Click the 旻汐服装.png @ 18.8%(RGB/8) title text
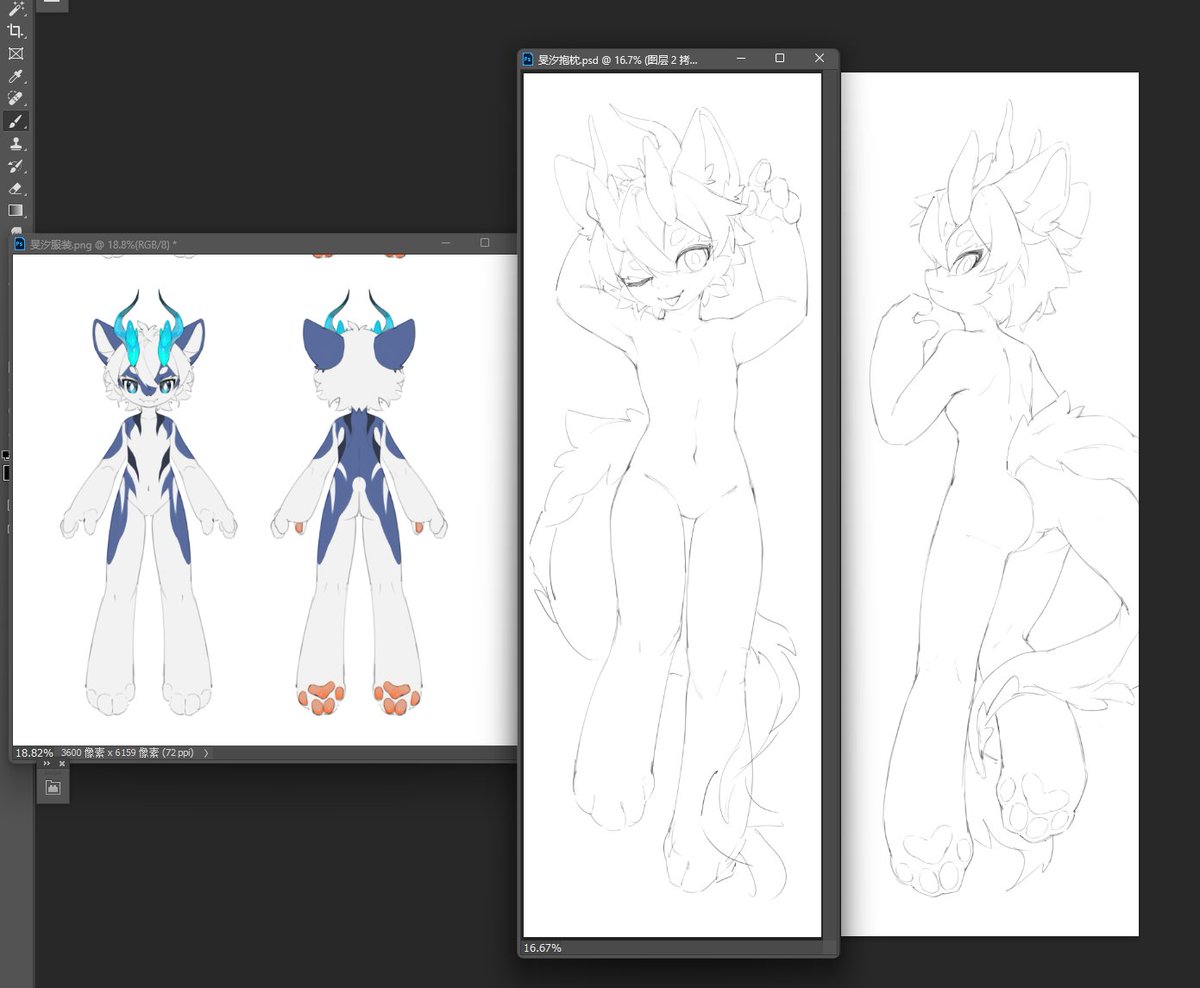1200x988 pixels. click(x=104, y=243)
